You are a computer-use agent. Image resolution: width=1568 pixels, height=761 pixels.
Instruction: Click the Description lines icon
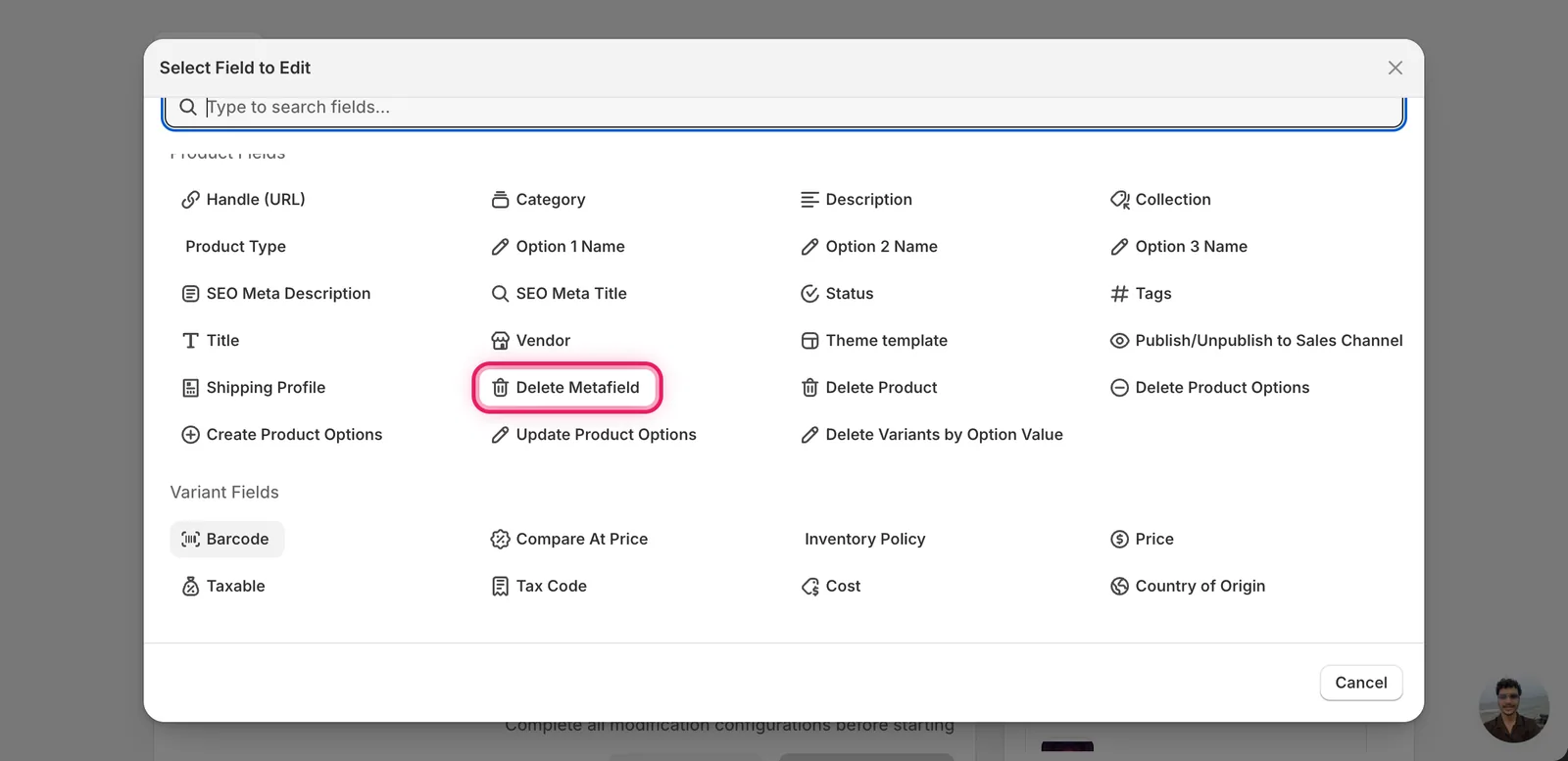tap(809, 200)
